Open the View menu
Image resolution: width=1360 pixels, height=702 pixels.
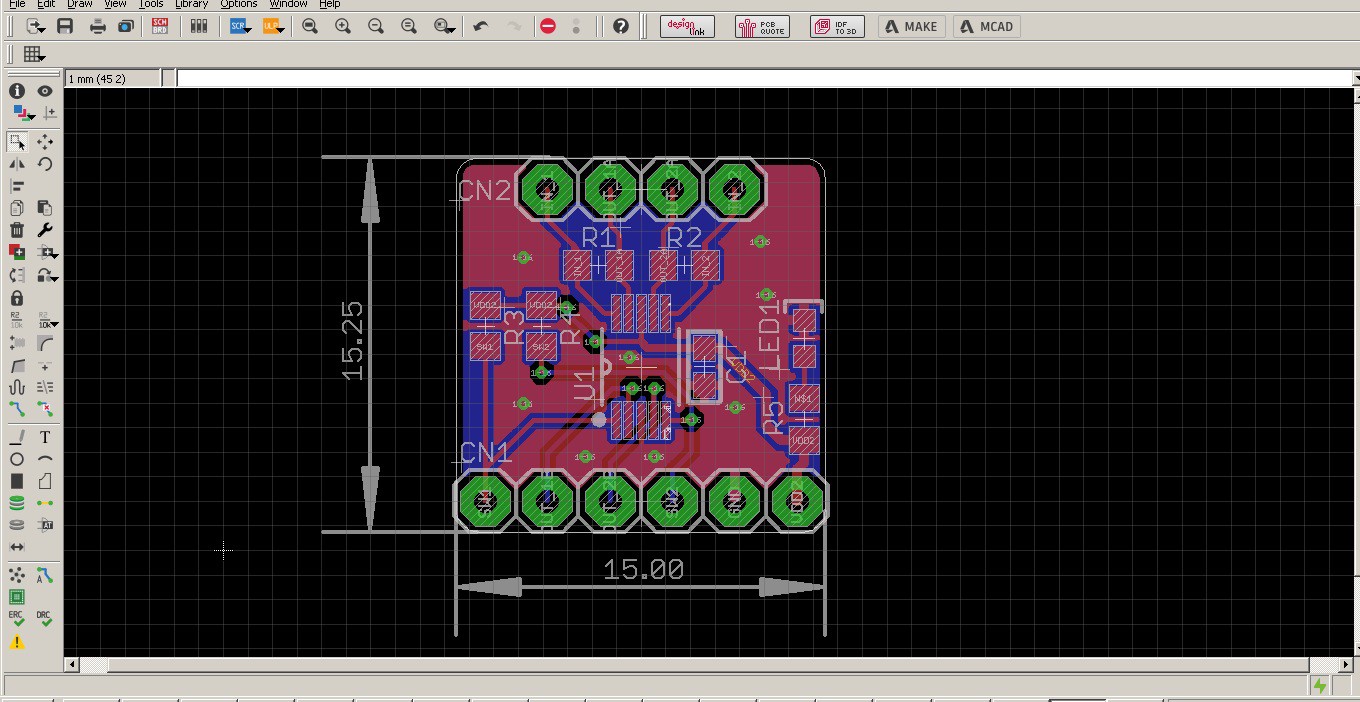pos(116,4)
